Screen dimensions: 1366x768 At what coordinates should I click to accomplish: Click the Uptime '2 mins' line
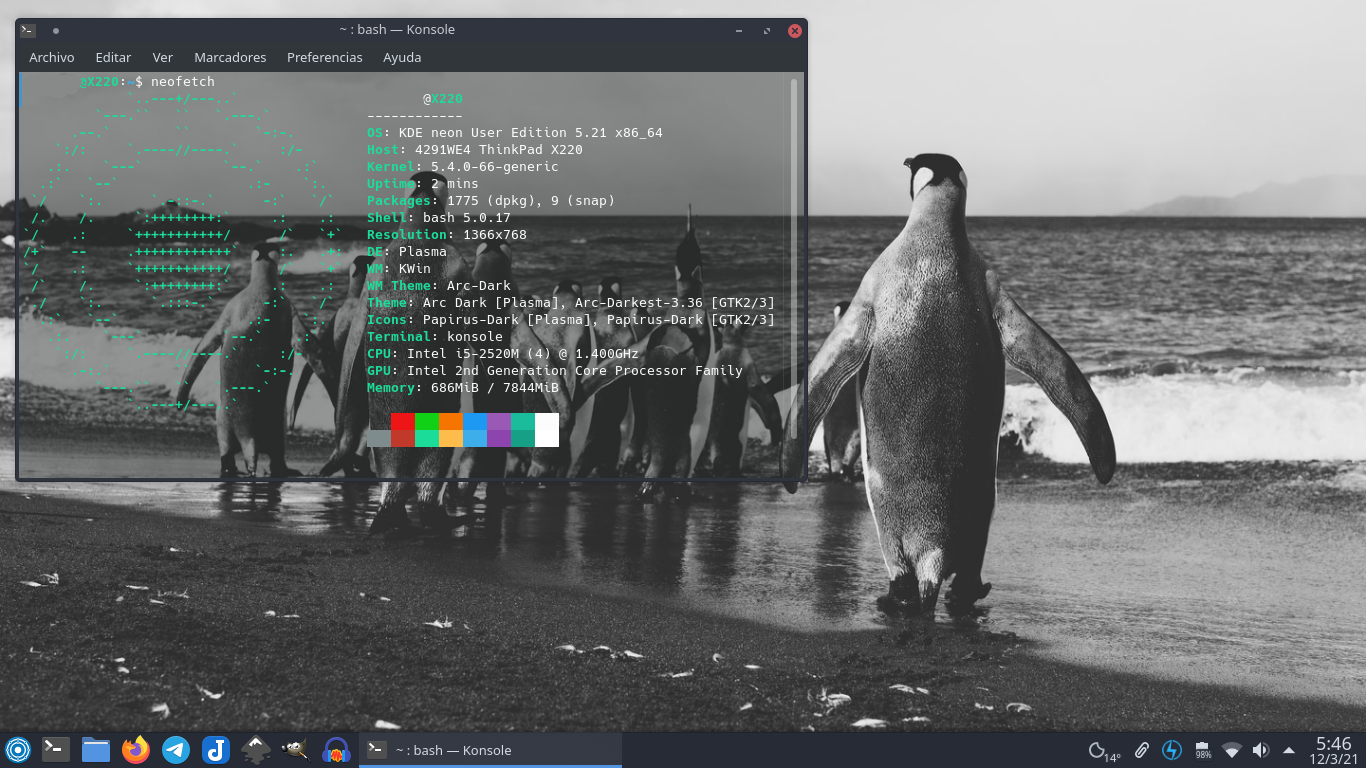point(423,184)
